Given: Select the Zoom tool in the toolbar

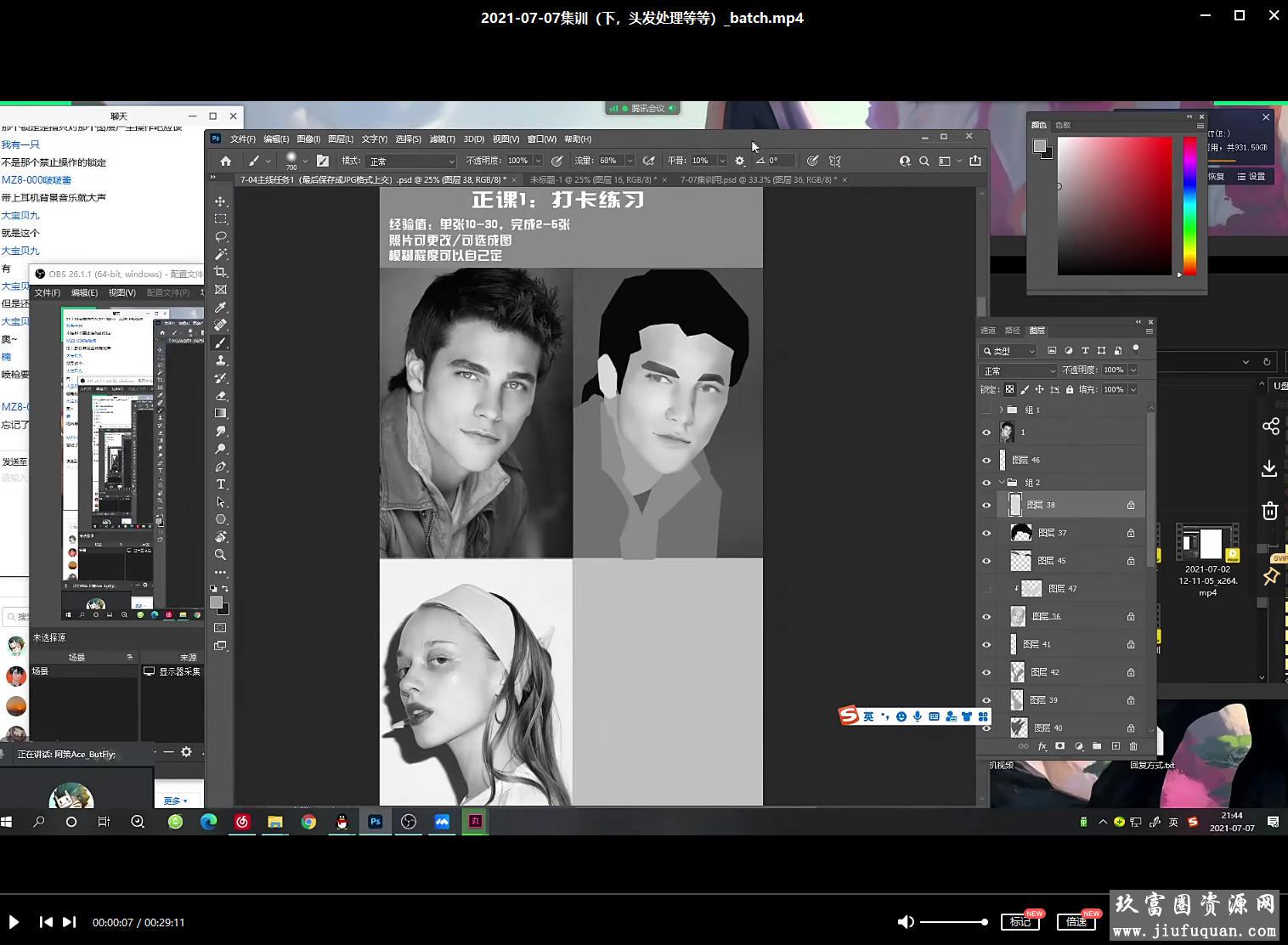Looking at the screenshot, I should click(x=221, y=555).
